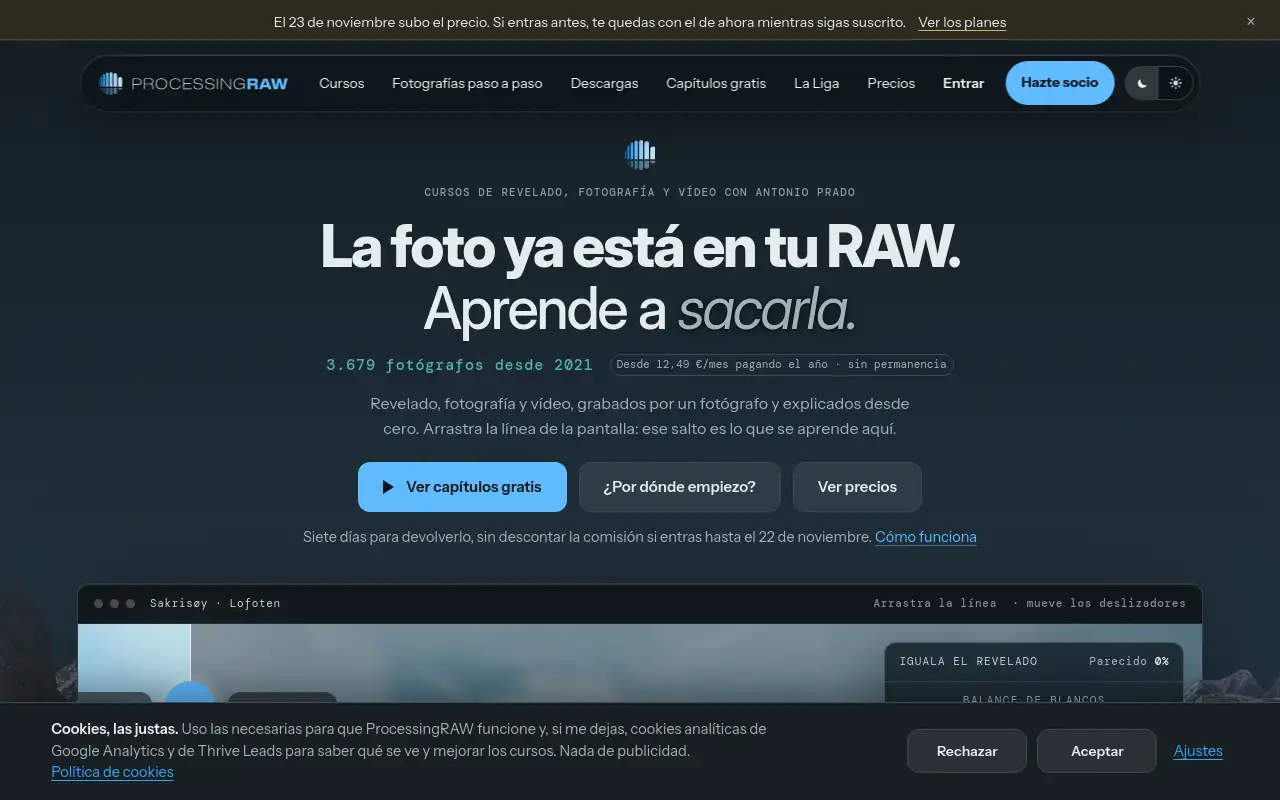
Task: Click Entrar to log in
Action: [963, 83]
